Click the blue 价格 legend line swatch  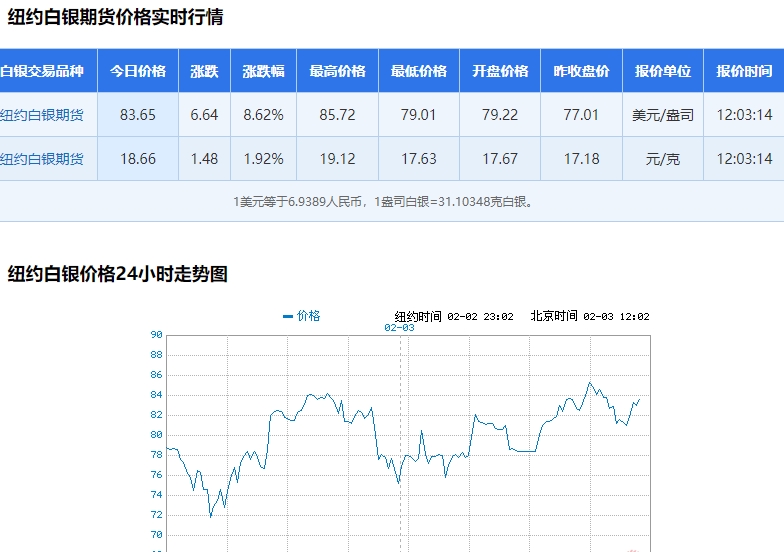288,316
